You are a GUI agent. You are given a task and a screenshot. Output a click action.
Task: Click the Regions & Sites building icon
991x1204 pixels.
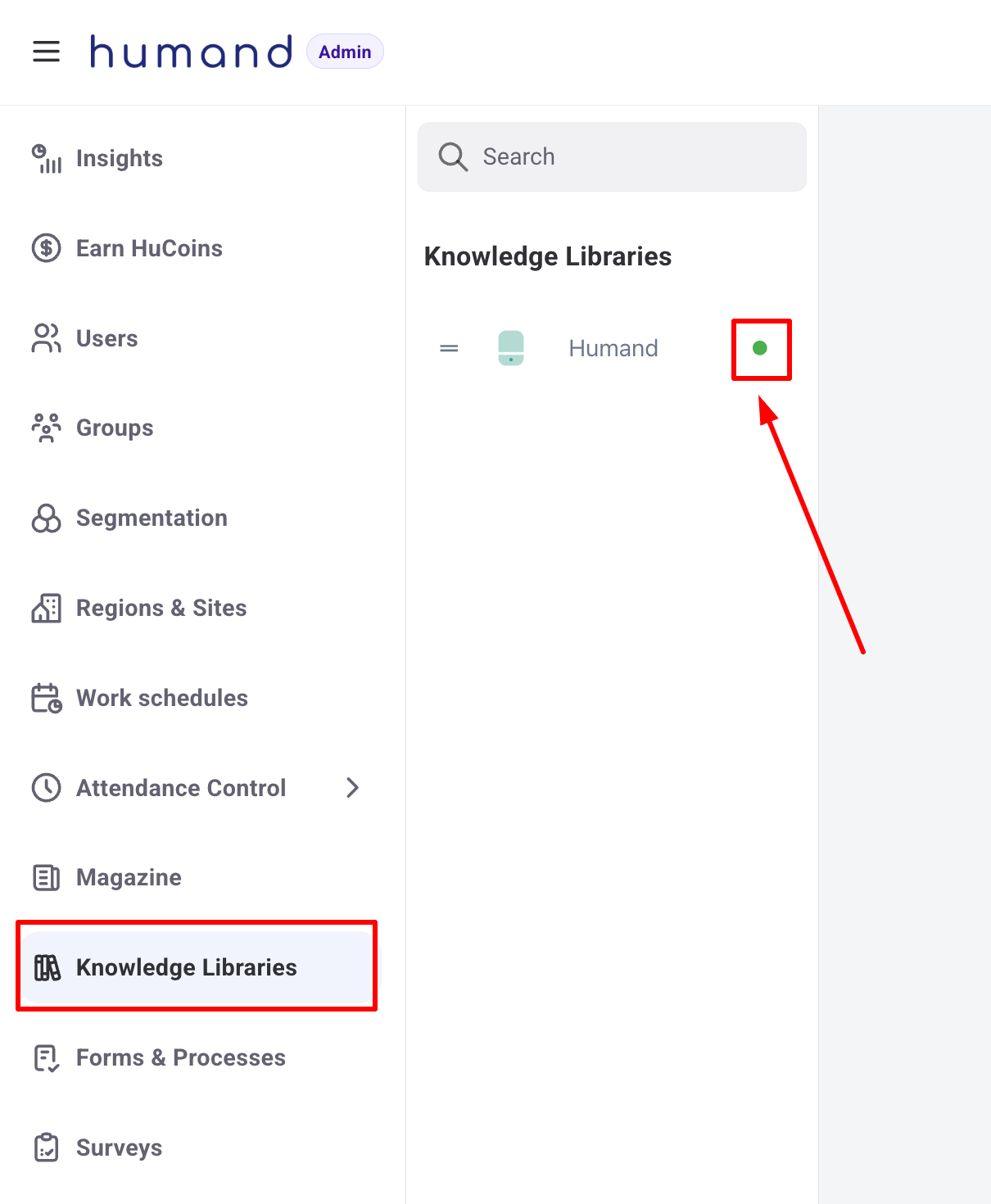[x=47, y=608]
